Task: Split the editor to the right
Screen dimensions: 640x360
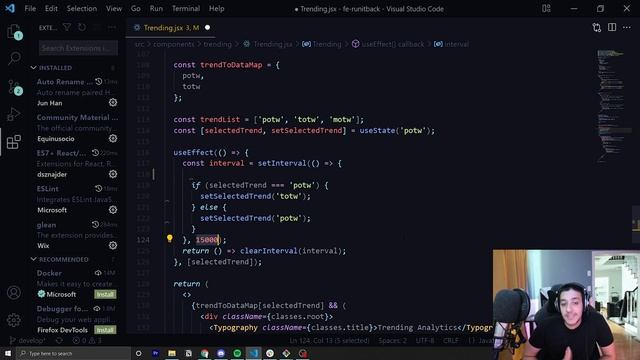Action: click(x=612, y=27)
